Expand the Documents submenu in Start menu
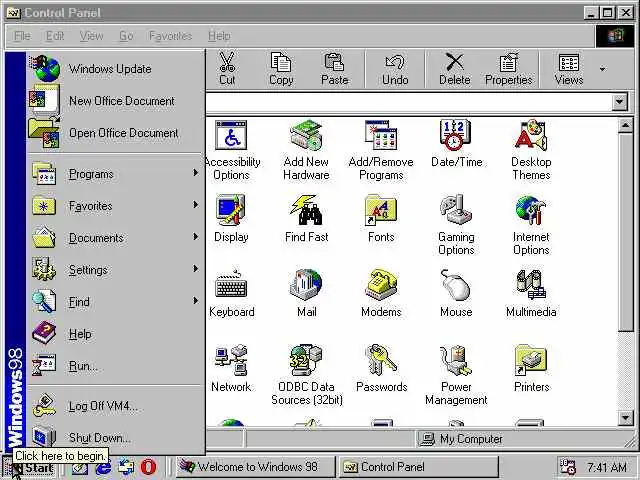Screen dimensions: 640x480 click(115, 238)
